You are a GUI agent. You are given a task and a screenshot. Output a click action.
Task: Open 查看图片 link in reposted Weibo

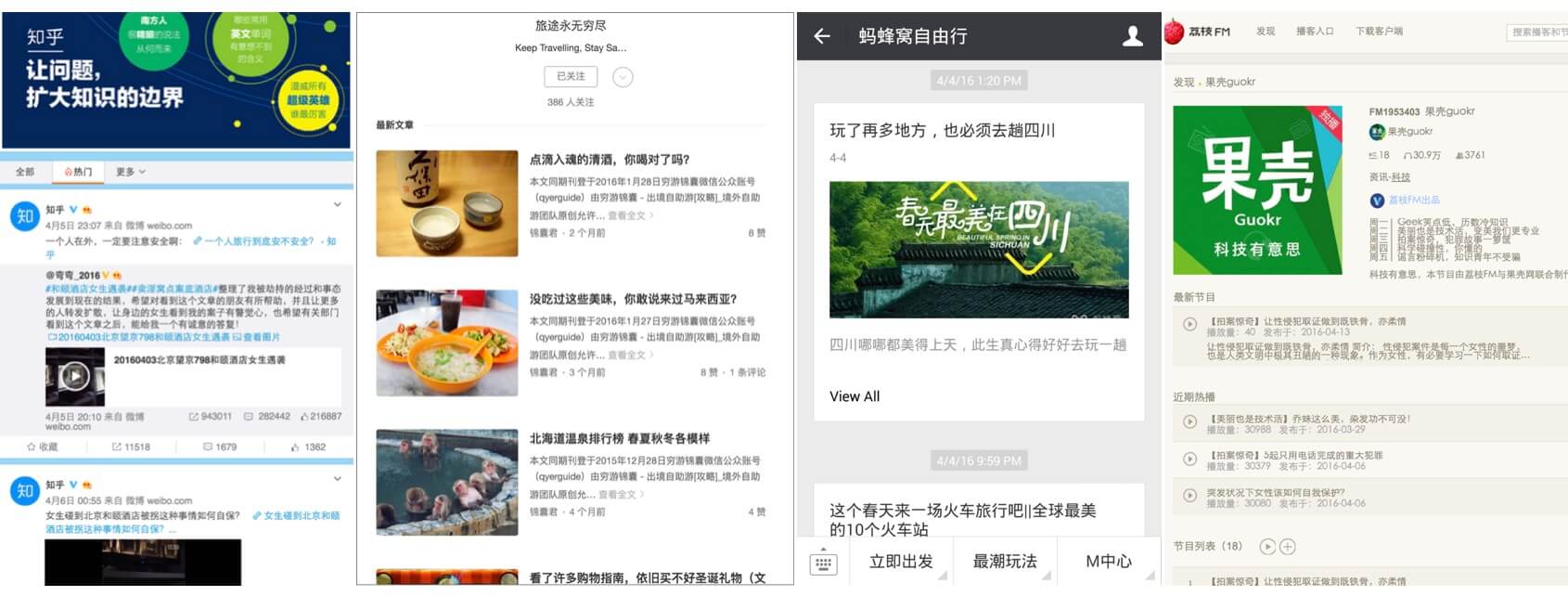click(254, 337)
